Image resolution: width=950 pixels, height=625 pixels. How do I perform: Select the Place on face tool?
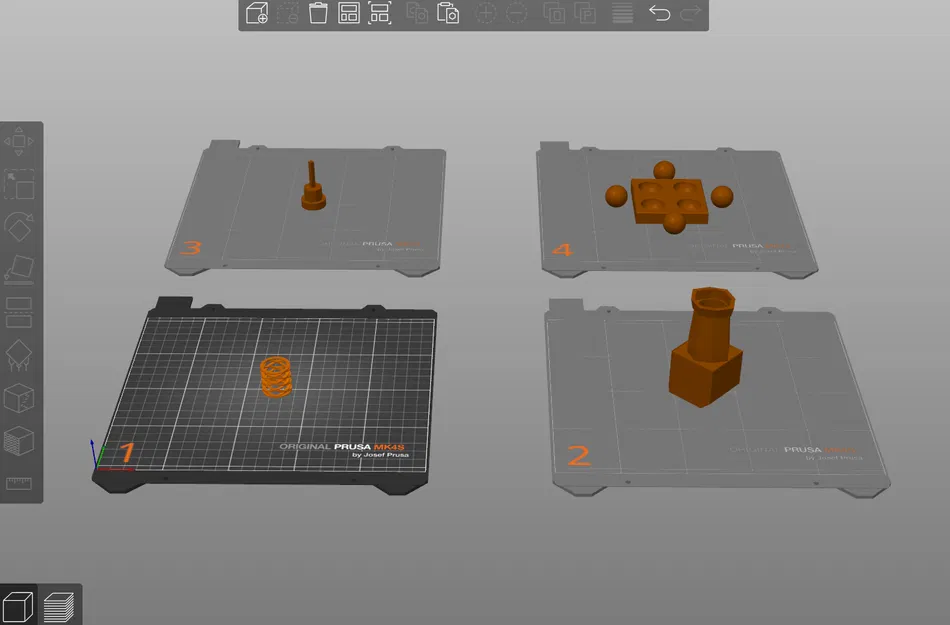click(x=19, y=270)
